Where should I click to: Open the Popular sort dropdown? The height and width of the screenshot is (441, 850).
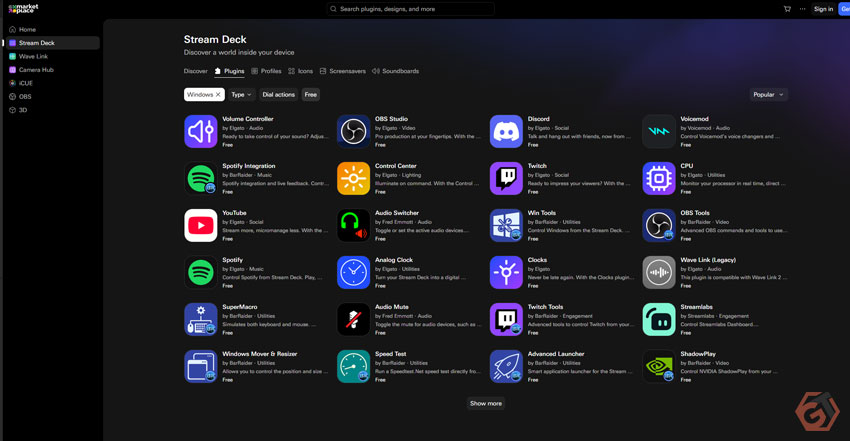[x=768, y=94]
